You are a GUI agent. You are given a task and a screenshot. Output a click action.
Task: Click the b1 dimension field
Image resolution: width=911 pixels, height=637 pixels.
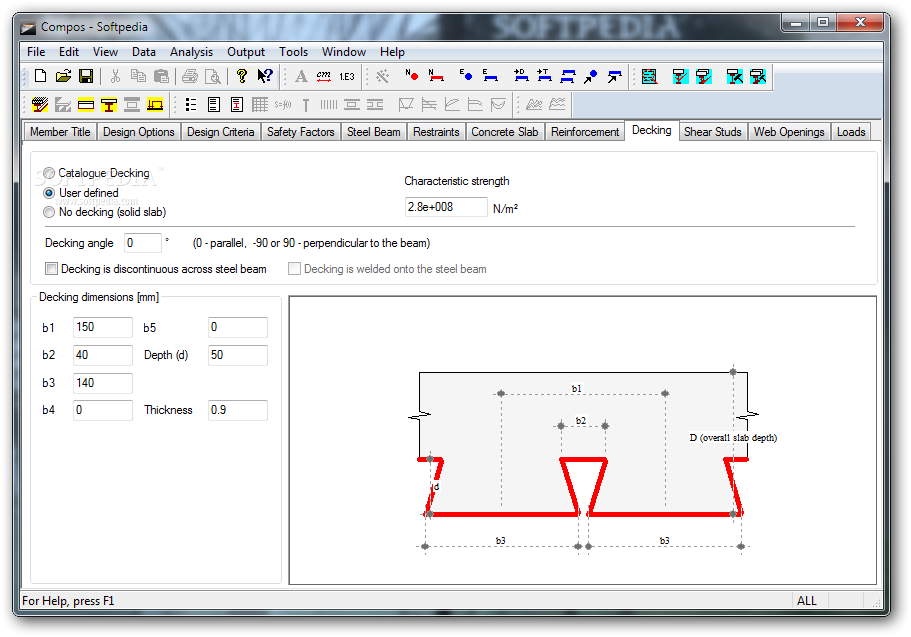pyautogui.click(x=103, y=327)
